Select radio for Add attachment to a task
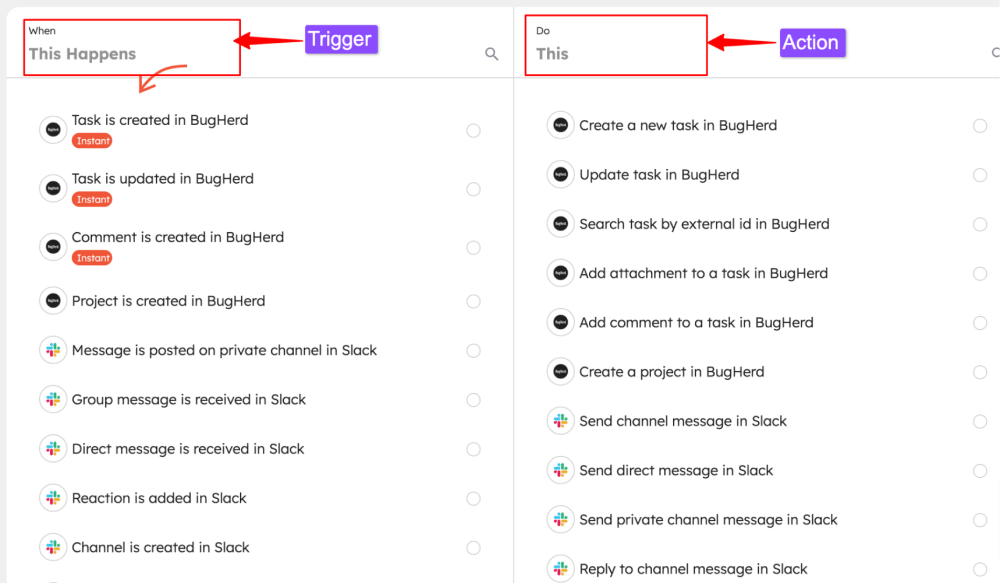The height and width of the screenshot is (583, 1000). [980, 273]
